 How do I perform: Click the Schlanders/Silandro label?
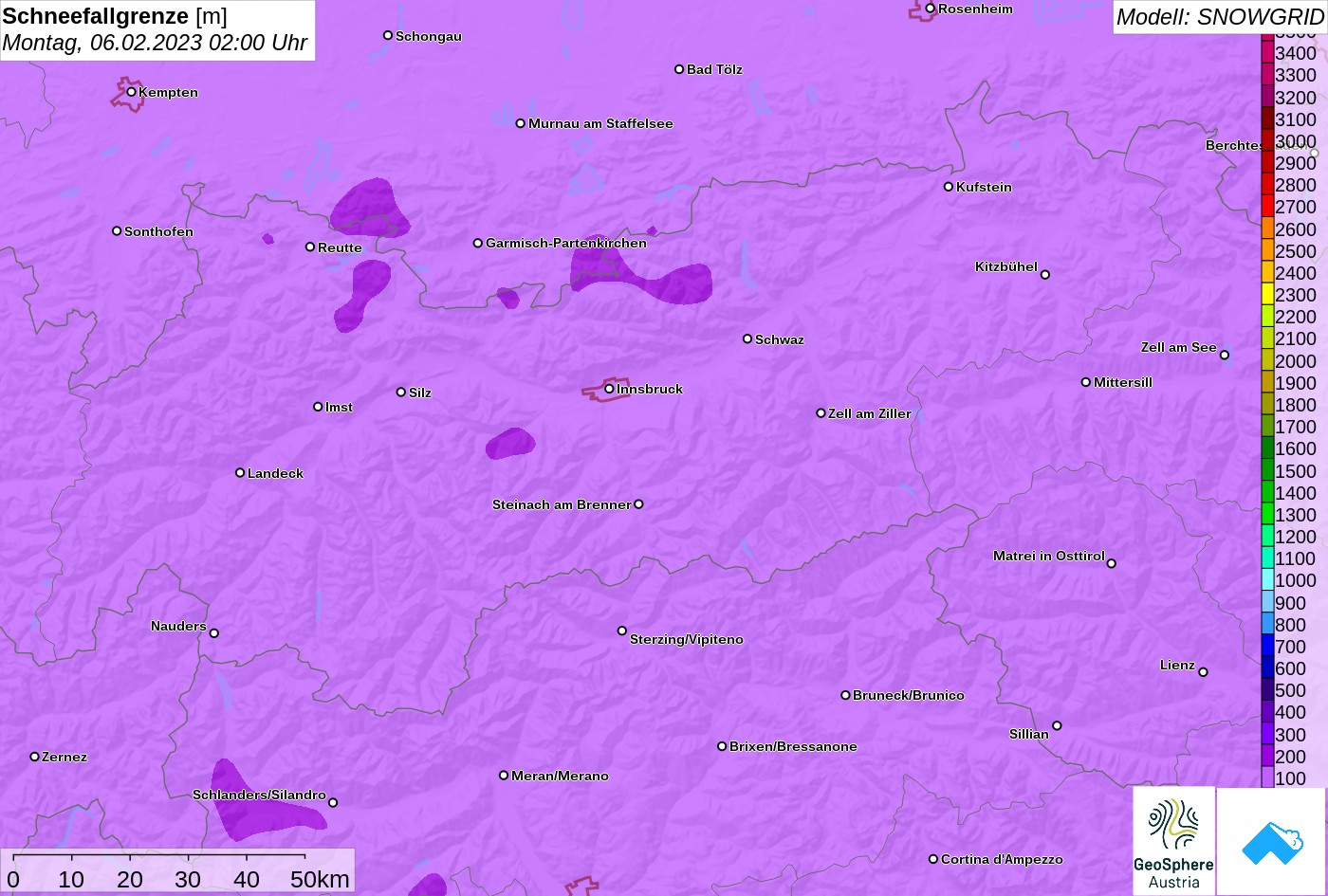tap(259, 795)
